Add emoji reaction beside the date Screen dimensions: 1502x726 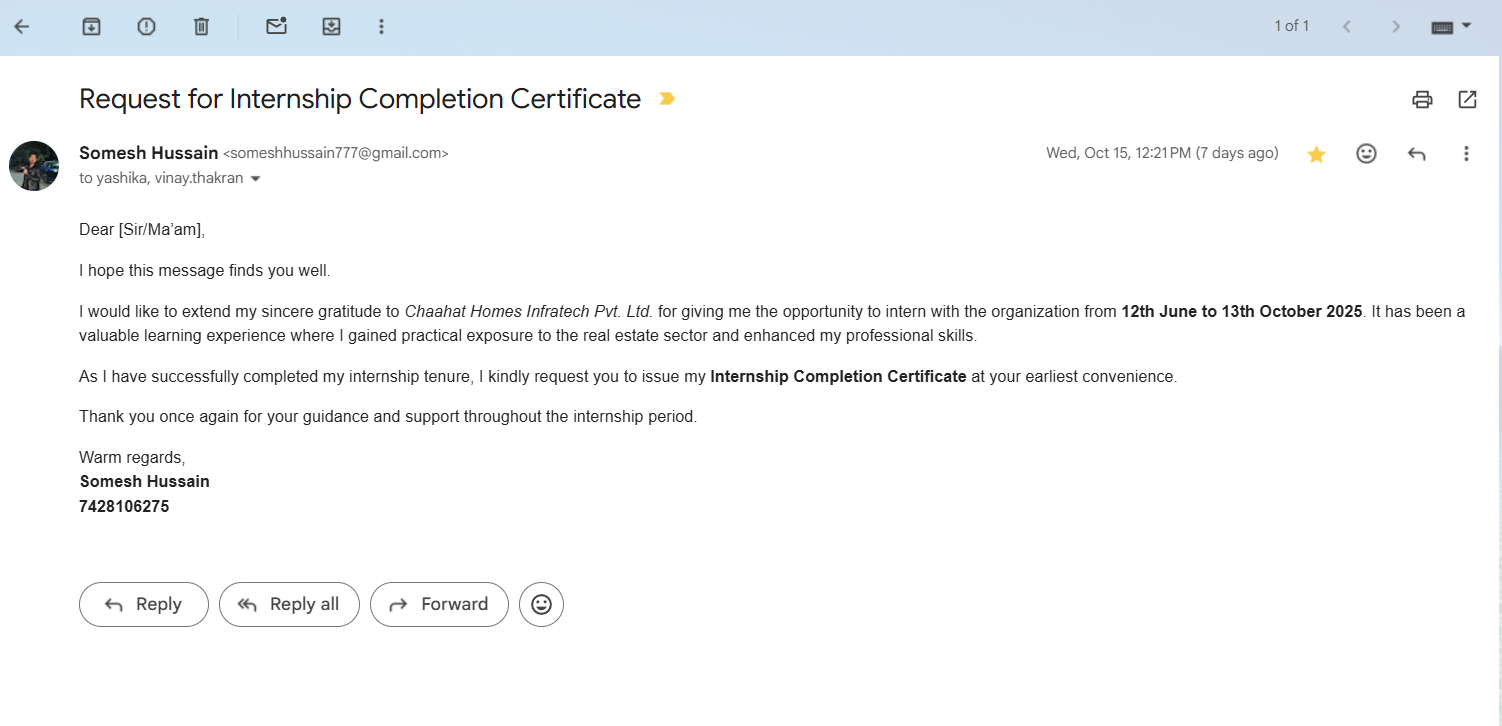coord(1366,154)
